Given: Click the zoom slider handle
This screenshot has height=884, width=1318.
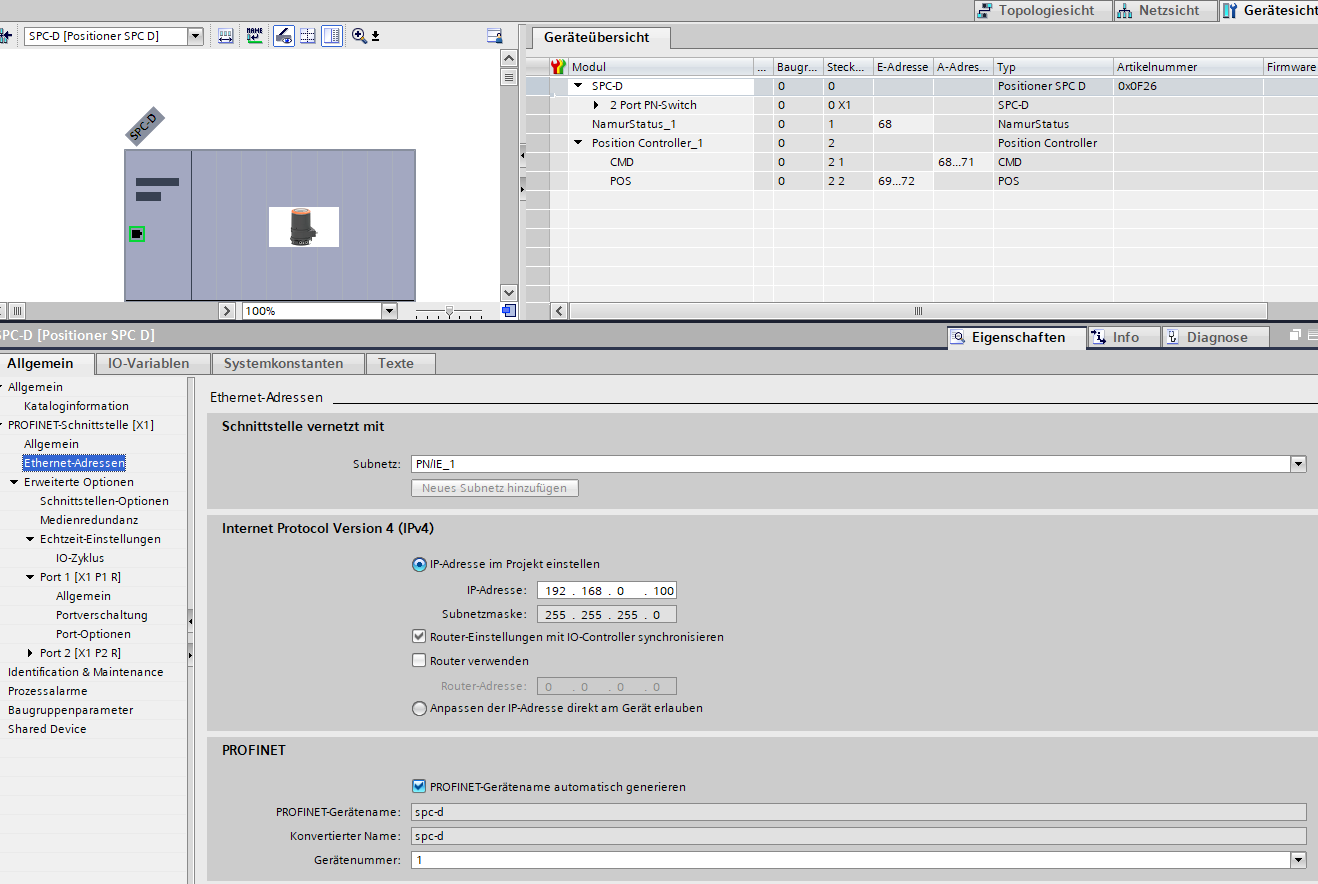Looking at the screenshot, I should [449, 311].
